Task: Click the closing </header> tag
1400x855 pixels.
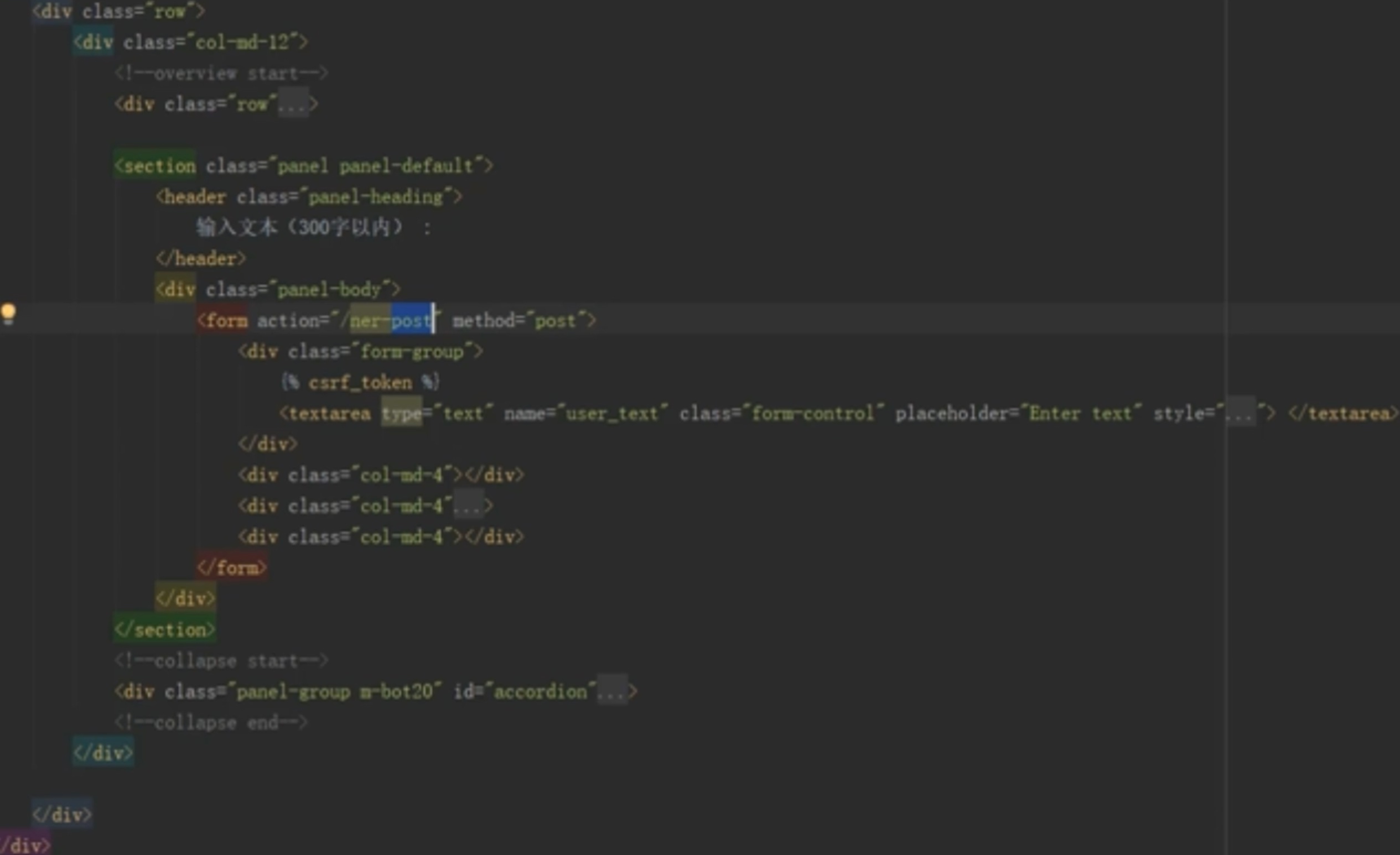Action: tap(201, 259)
